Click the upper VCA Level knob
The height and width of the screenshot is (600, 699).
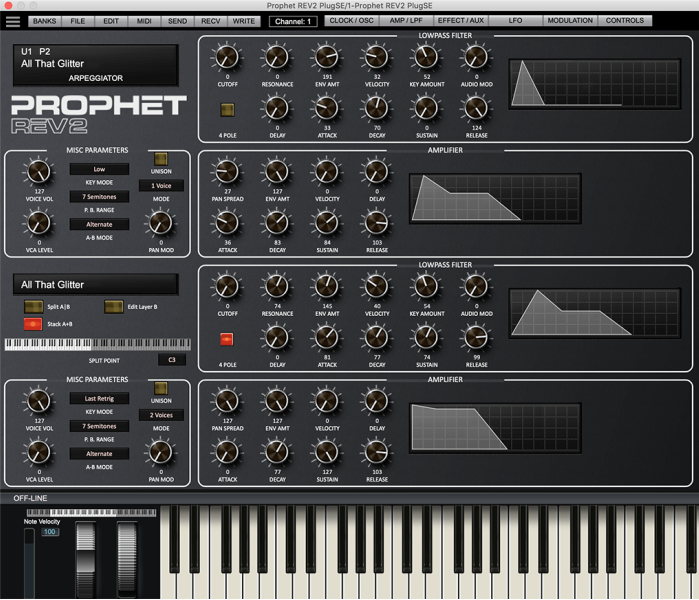tap(39, 223)
